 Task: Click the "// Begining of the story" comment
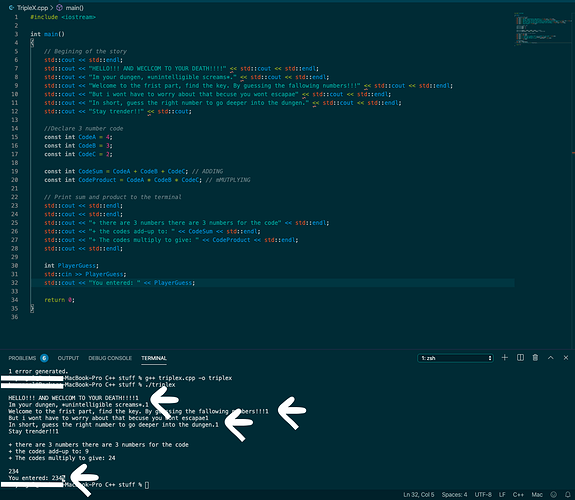[x=85, y=51]
